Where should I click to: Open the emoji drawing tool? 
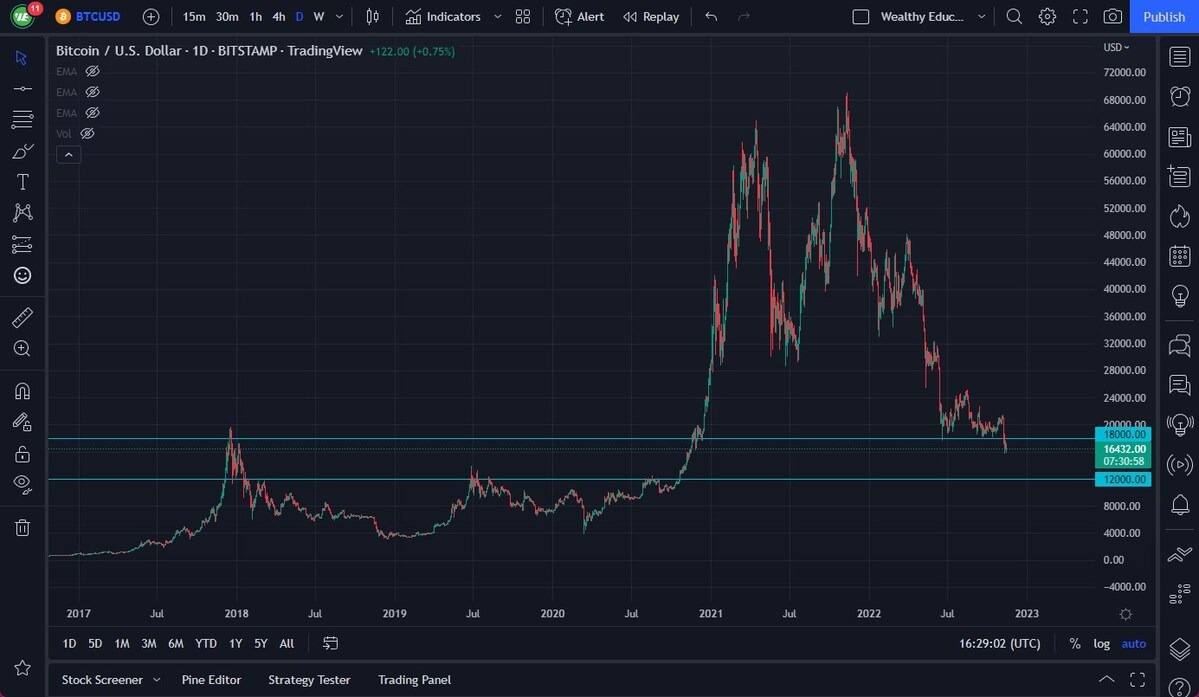tap(22, 275)
